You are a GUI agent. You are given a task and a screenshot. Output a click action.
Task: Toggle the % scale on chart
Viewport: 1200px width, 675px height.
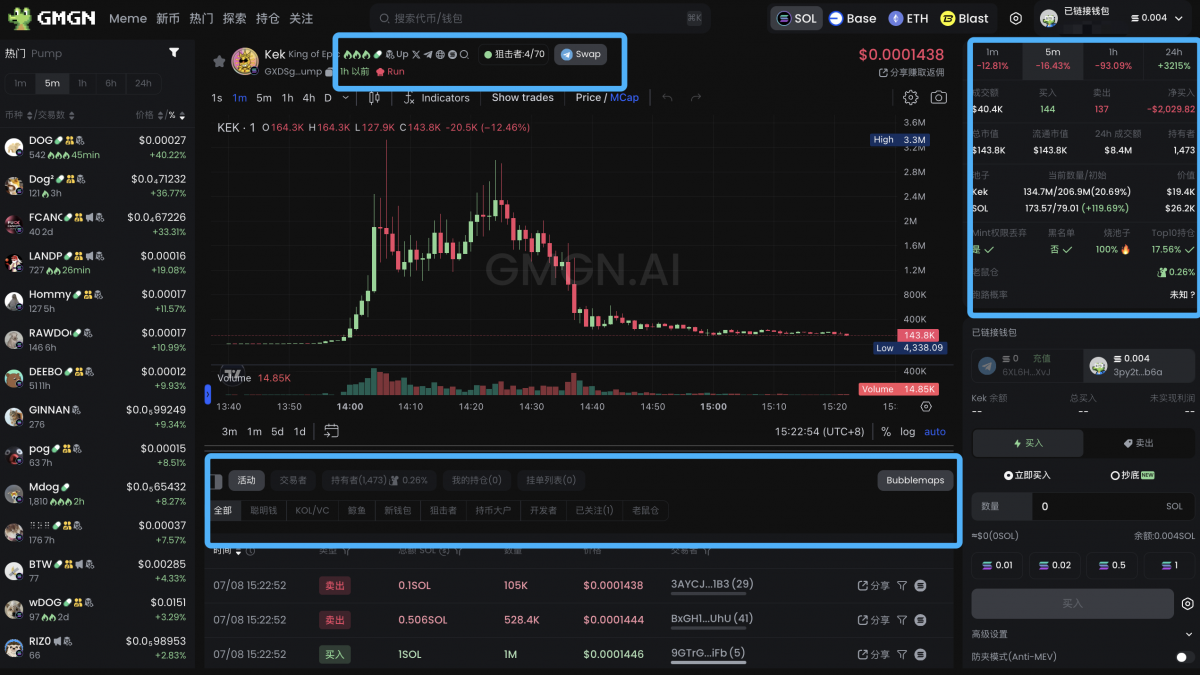tap(886, 432)
